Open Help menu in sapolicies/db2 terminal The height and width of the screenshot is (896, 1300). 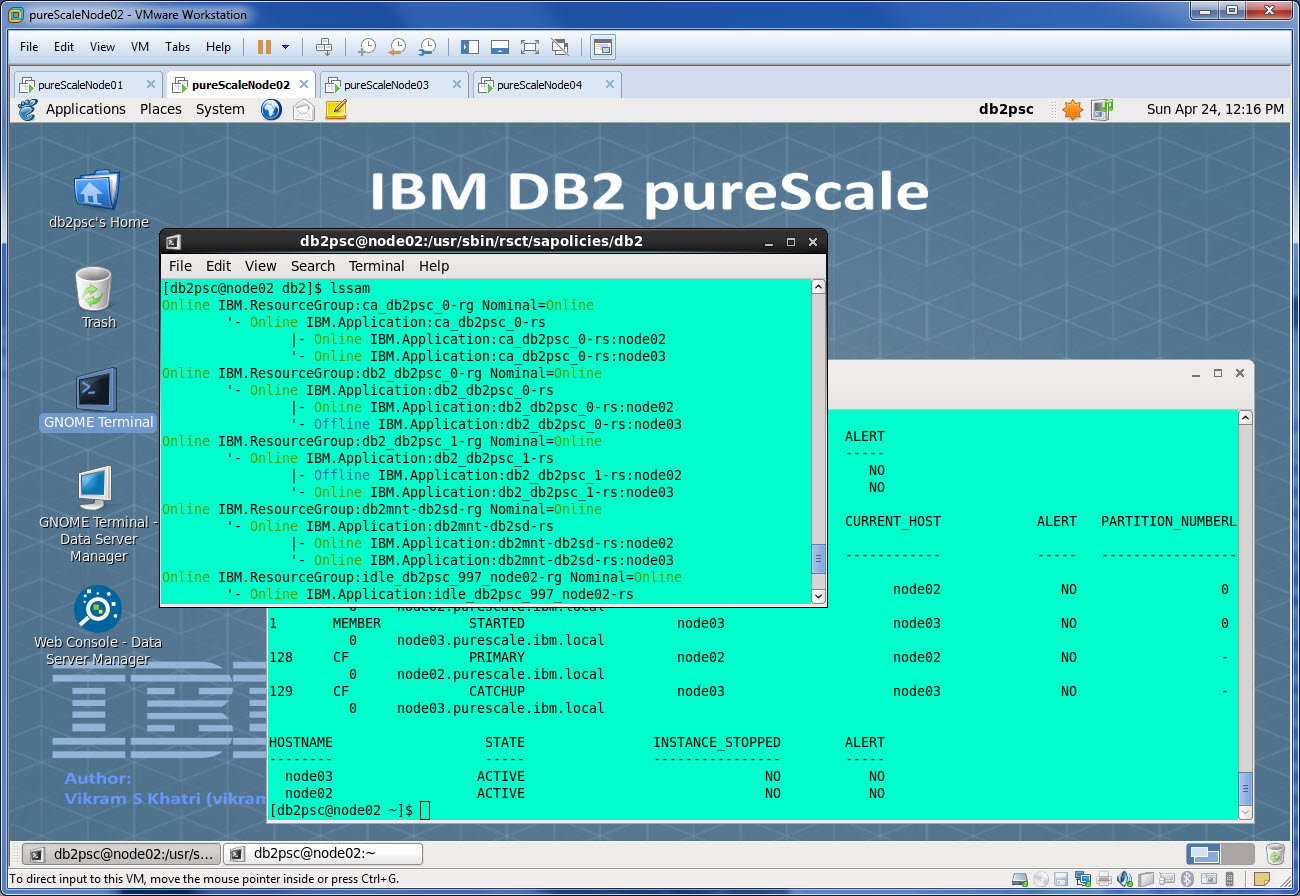click(x=434, y=266)
